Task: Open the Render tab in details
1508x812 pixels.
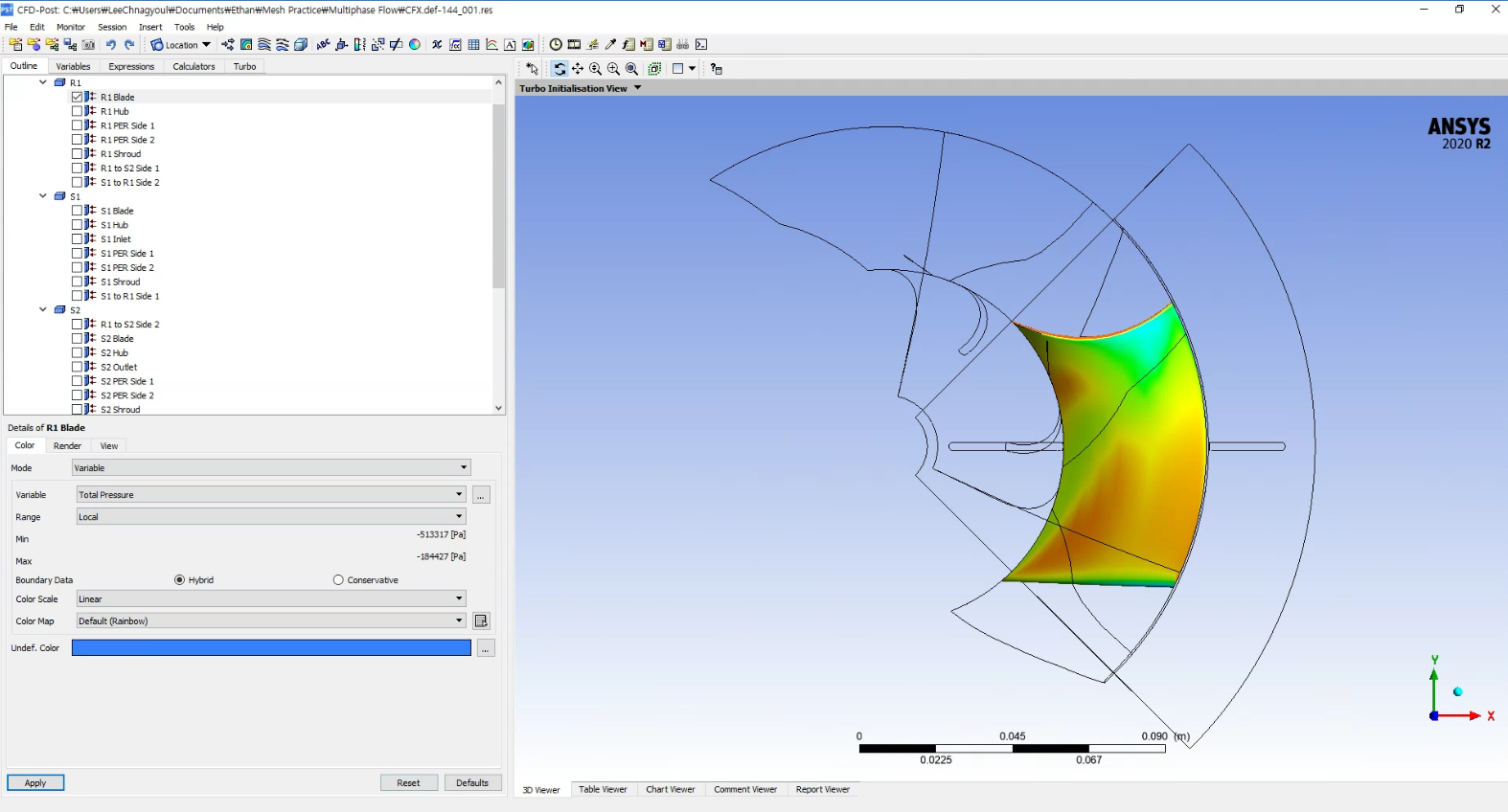Action: pyautogui.click(x=67, y=446)
